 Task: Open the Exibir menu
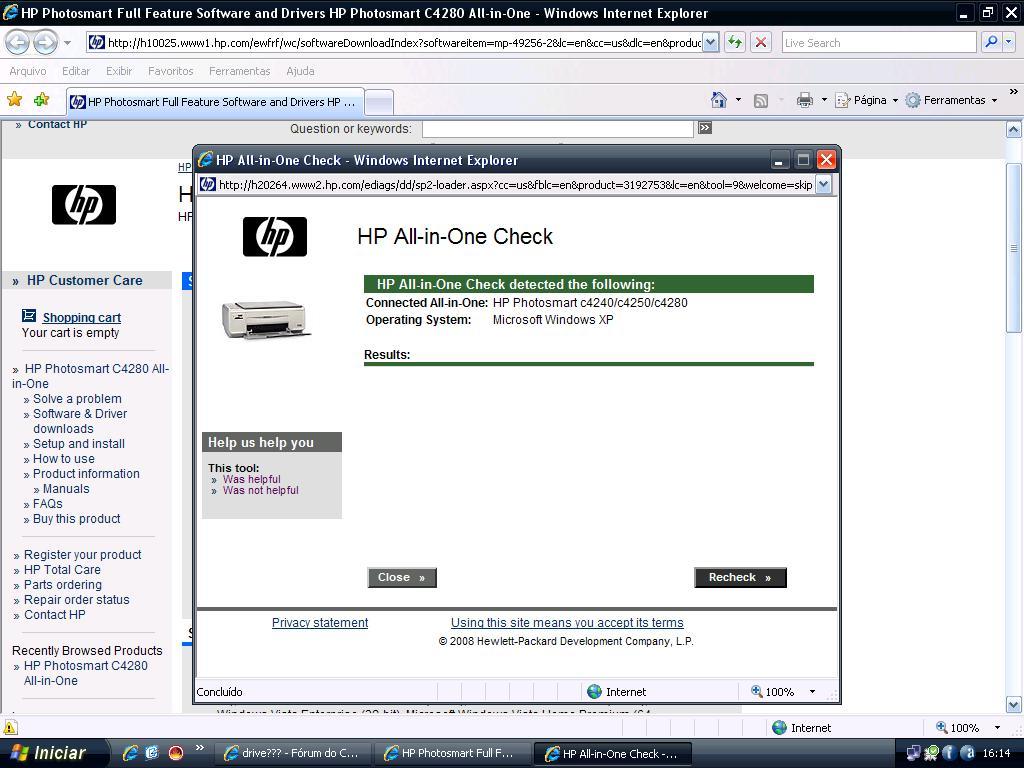(x=119, y=71)
